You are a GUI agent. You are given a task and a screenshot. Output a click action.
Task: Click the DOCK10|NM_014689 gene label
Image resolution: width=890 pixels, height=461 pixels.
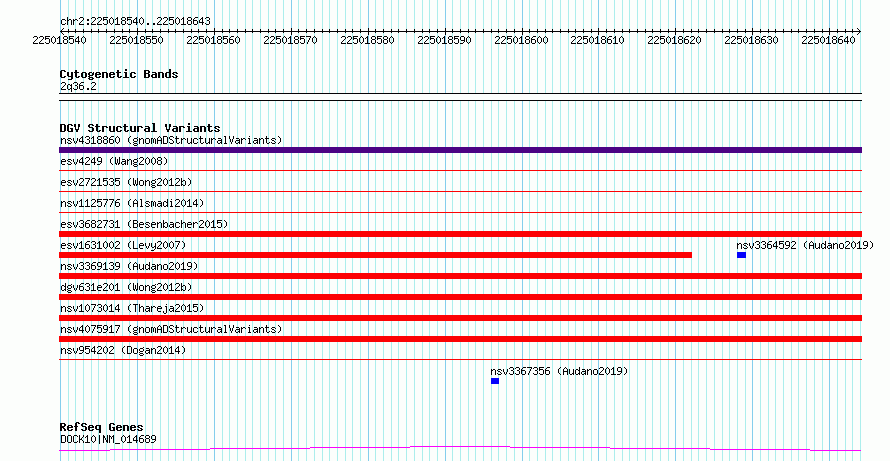108,439
